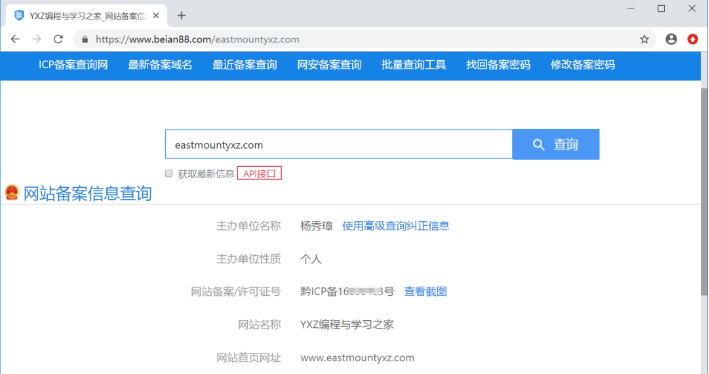709x374 pixels.
Task: Open the 修改备案密码 menu item
Action: [583, 65]
